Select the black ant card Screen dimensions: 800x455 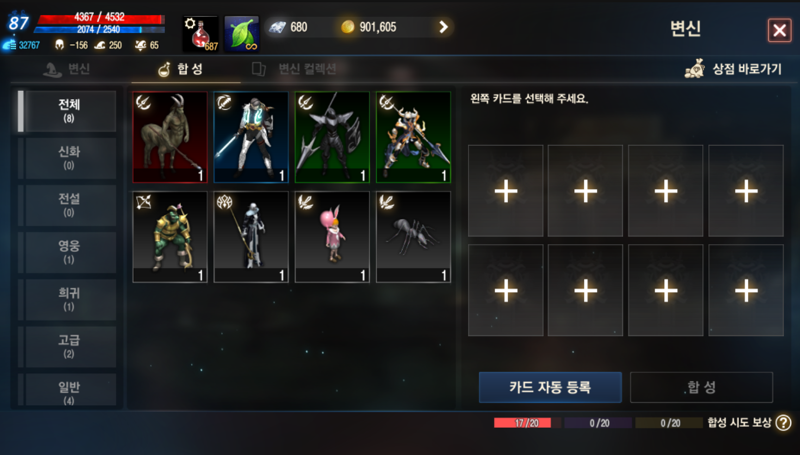413,237
